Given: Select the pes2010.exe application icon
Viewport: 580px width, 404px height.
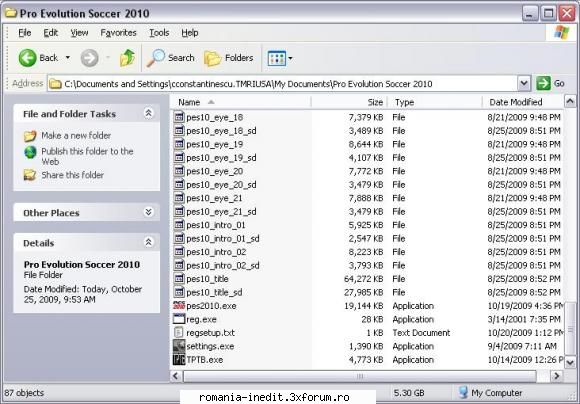Looking at the screenshot, I should point(179,306).
